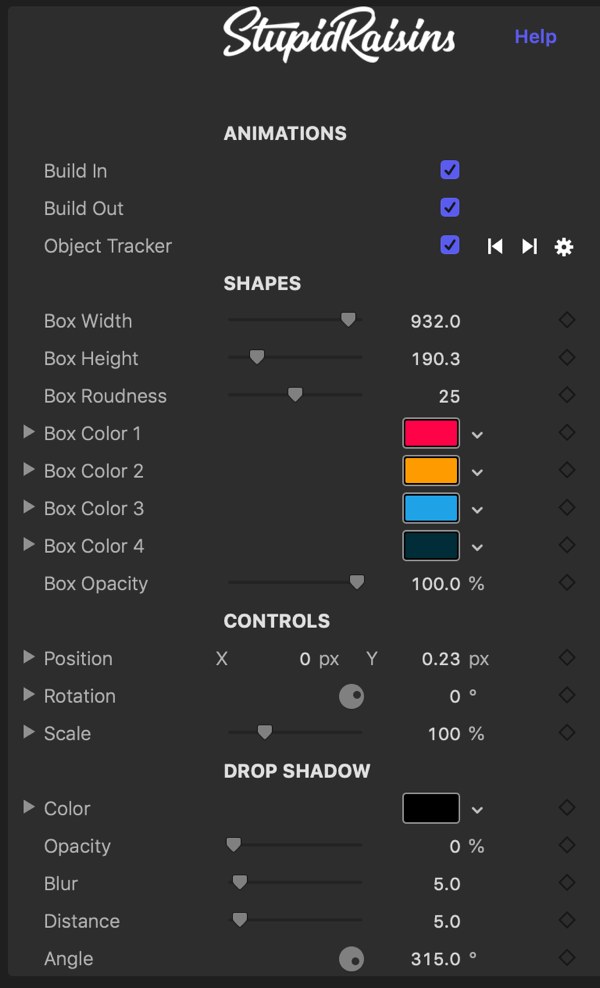Jump to next Object Tracker keyframe icon
Image resolution: width=600 pixels, height=988 pixels.
pyautogui.click(x=529, y=246)
